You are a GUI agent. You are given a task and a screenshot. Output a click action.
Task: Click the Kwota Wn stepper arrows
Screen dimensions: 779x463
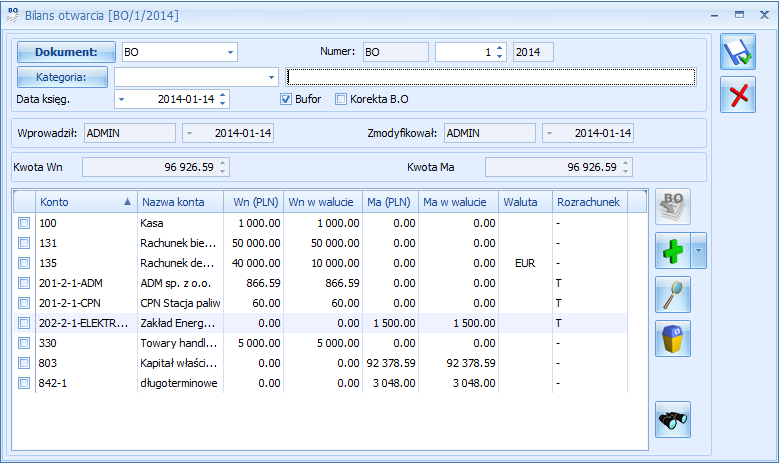(x=223, y=167)
